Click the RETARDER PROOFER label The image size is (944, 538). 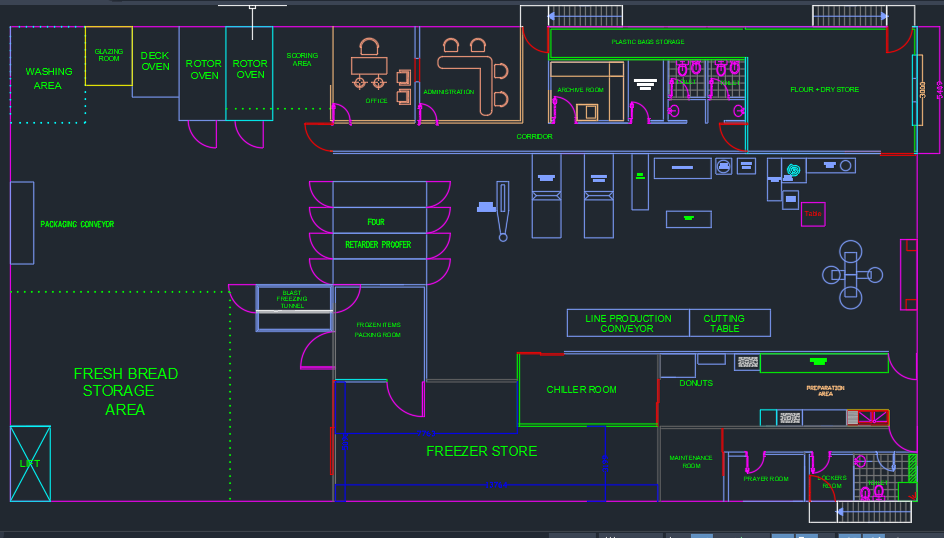(378, 245)
